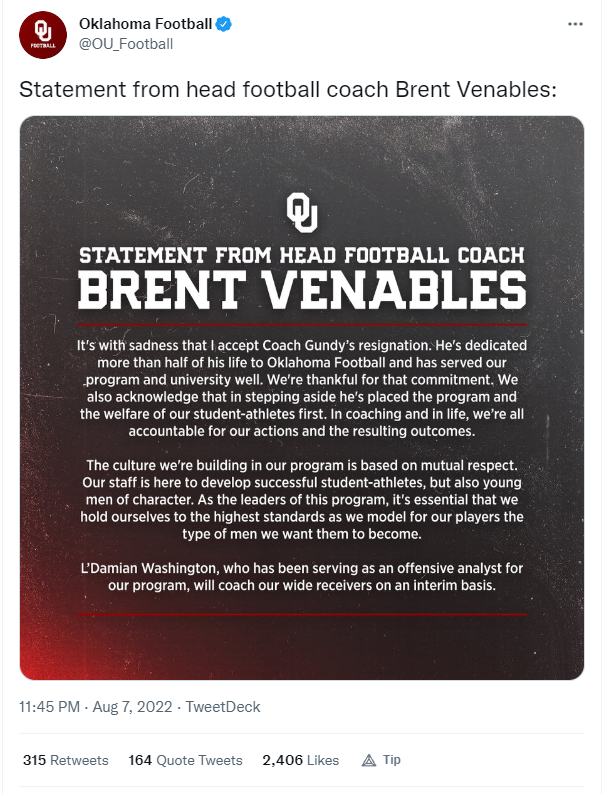Click the @OU_Football handle
The height and width of the screenshot is (794, 606).
point(126,44)
